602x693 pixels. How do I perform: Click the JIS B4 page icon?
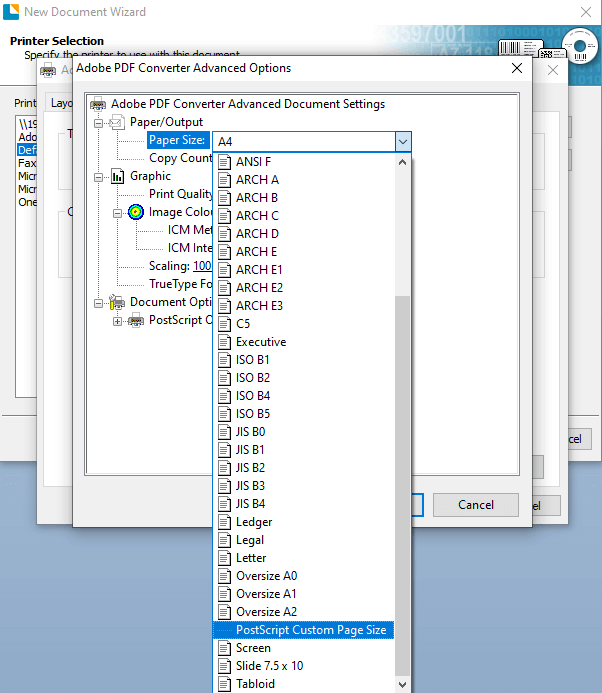click(225, 504)
